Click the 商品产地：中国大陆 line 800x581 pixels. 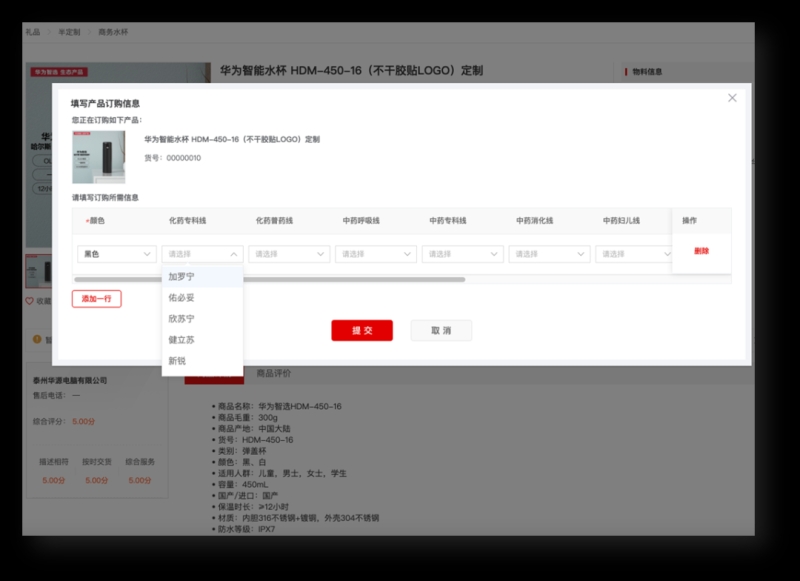pos(254,429)
